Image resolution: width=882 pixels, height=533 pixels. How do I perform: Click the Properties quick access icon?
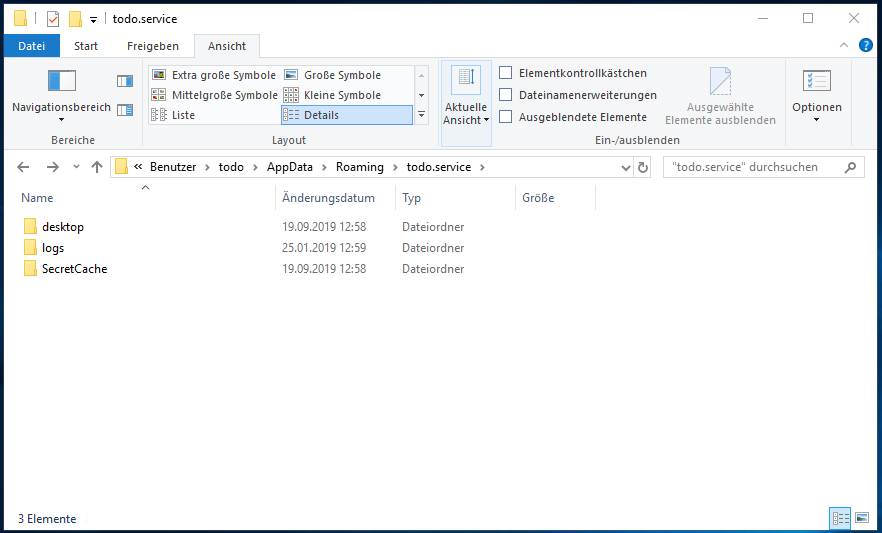pyautogui.click(x=53, y=19)
